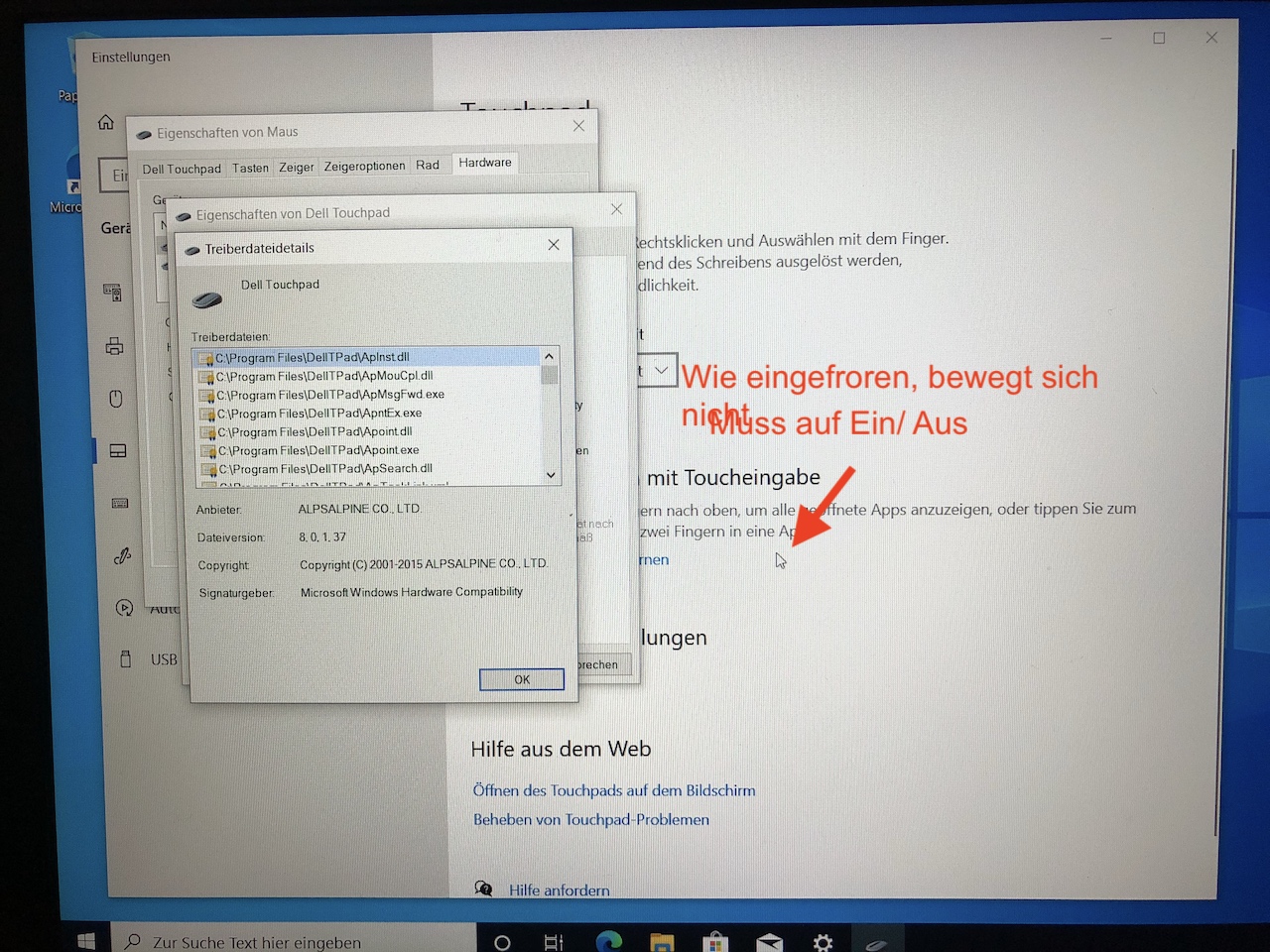Click the Hilfe anfordern chat icon

pyautogui.click(x=483, y=888)
